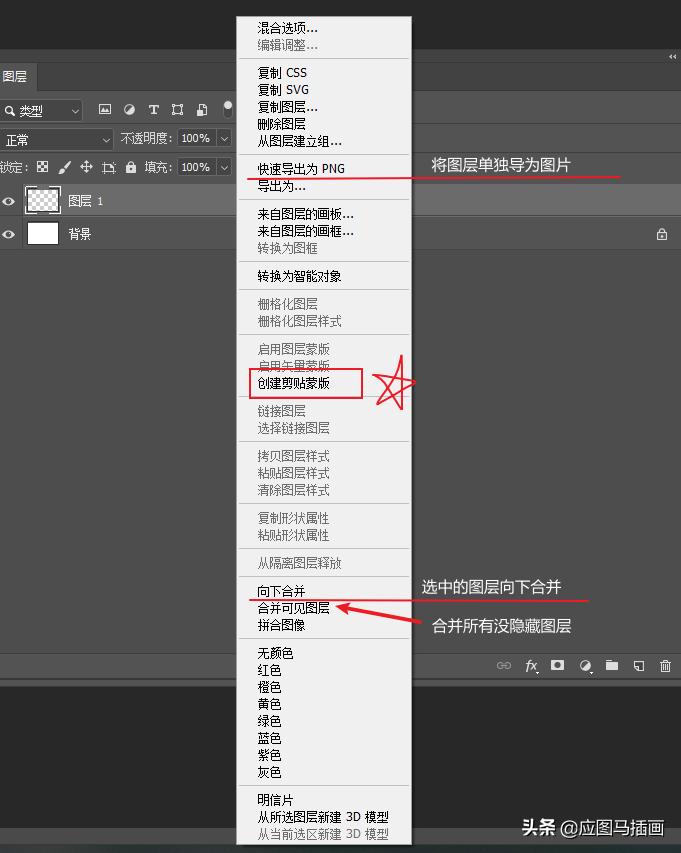Choose 明信片 menu item
The width and height of the screenshot is (681, 853).
pyautogui.click(x=276, y=800)
